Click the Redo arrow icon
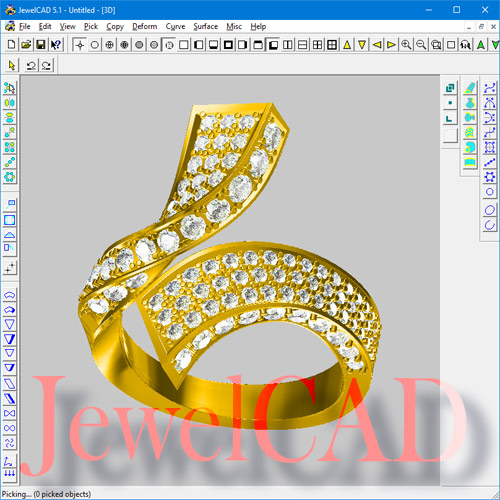The image size is (500, 500). pos(46,65)
